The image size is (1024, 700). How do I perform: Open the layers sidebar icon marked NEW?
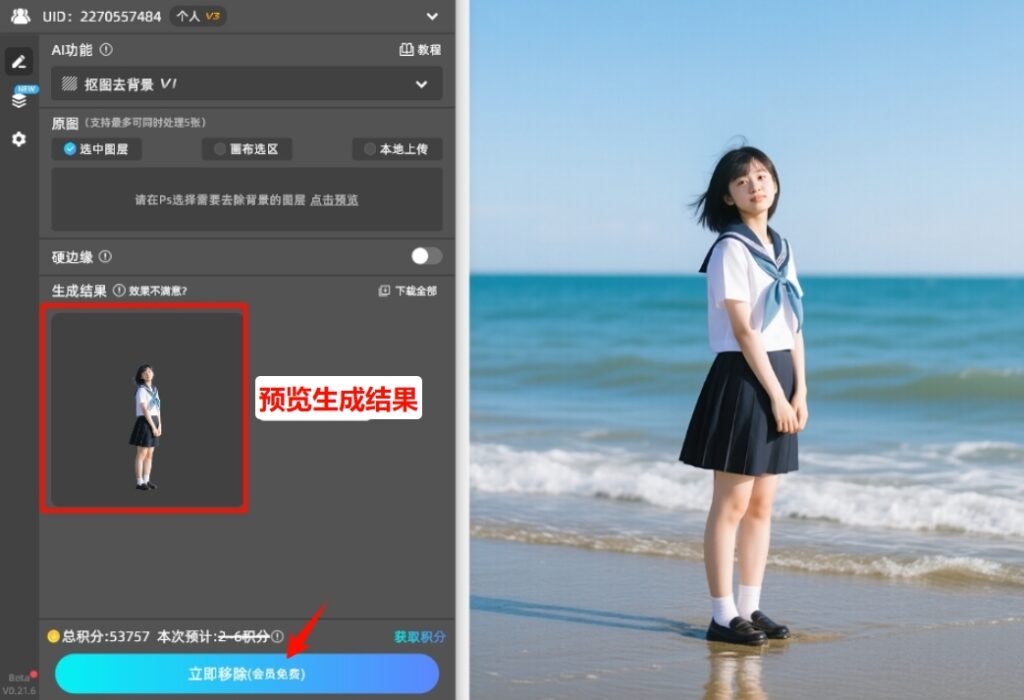(19, 100)
